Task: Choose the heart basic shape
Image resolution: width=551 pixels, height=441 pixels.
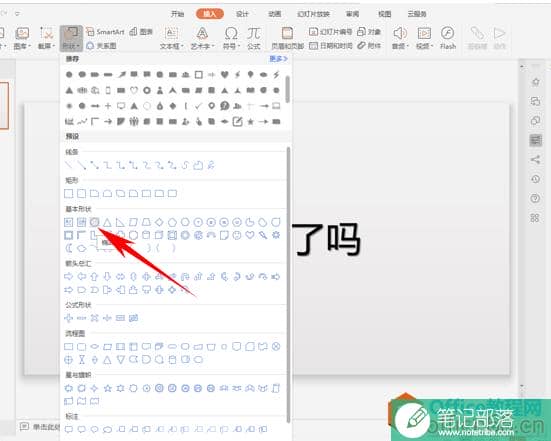Action: [x=250, y=235]
